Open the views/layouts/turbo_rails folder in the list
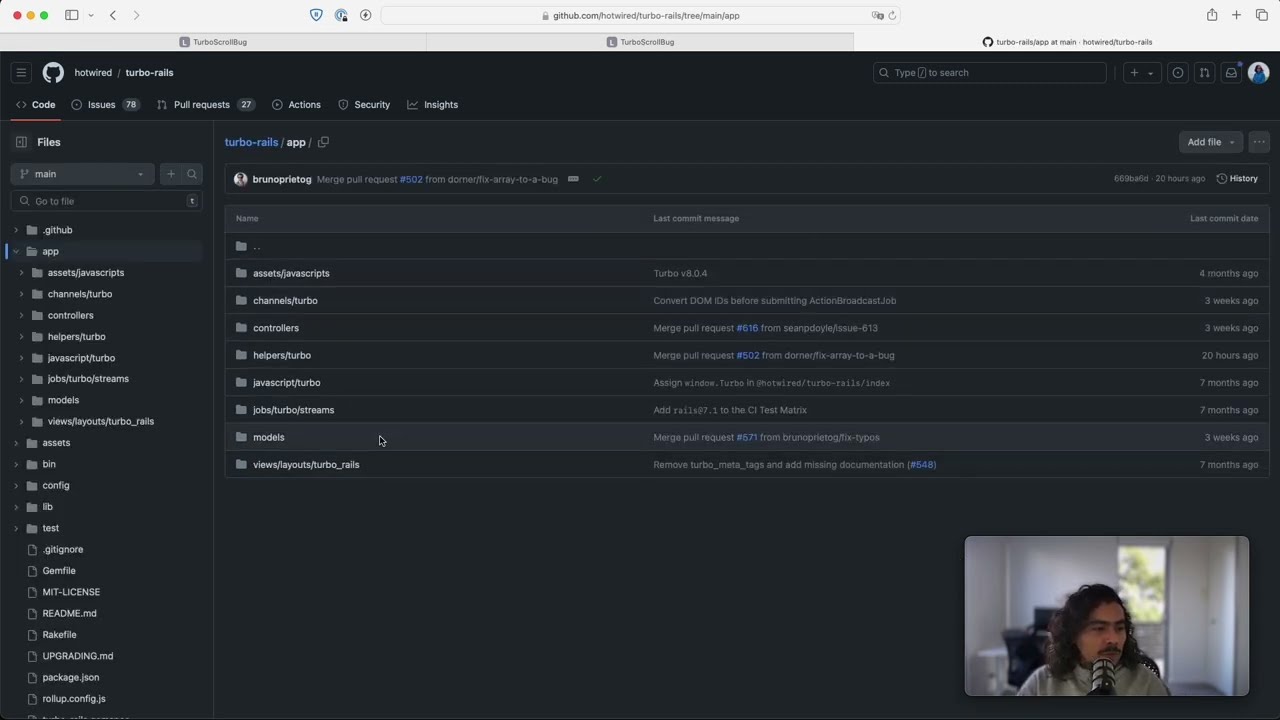 click(306, 465)
